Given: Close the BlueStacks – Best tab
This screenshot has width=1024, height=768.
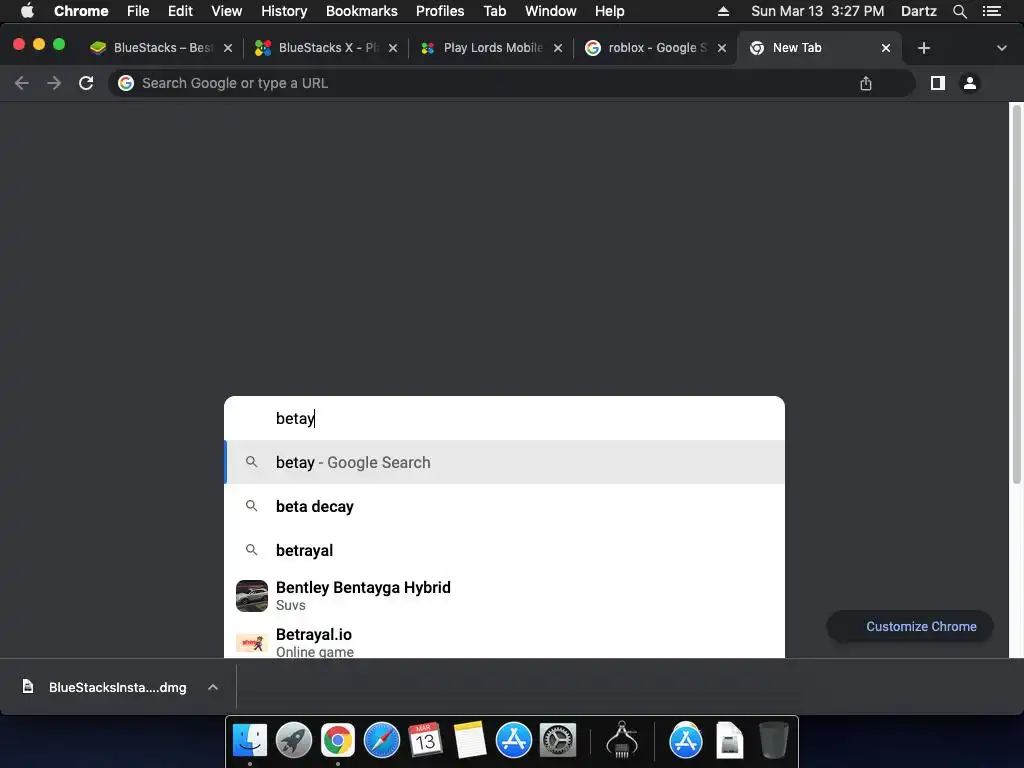Looking at the screenshot, I should 228,48.
